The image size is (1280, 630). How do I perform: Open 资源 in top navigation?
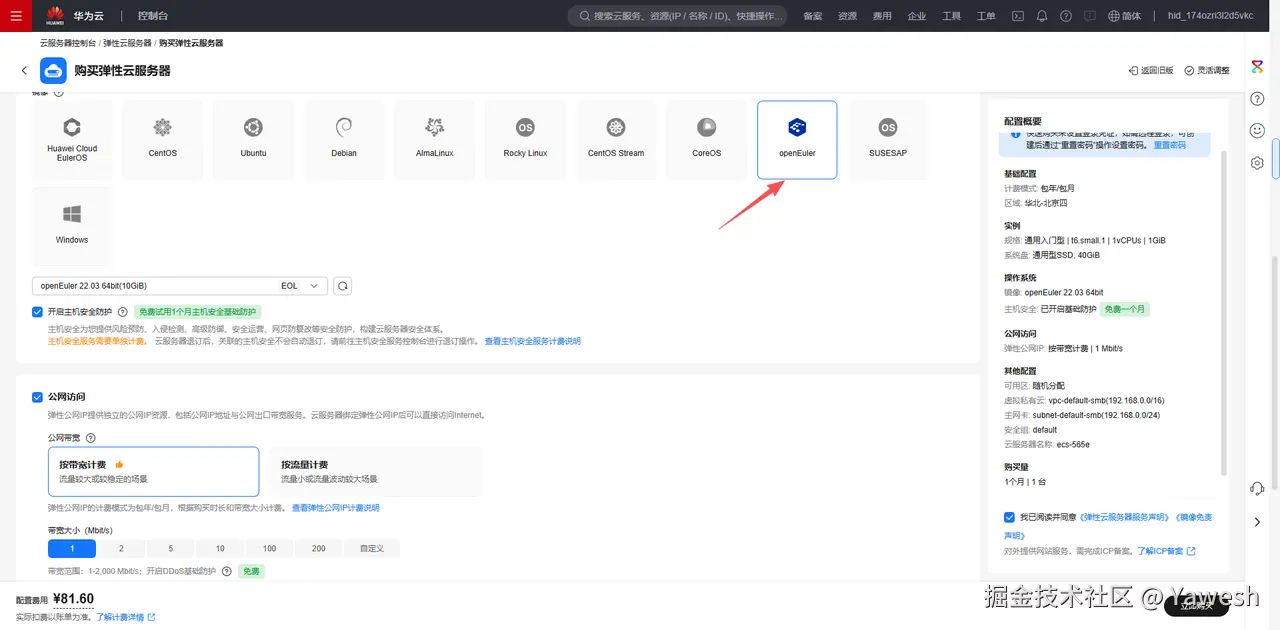tap(848, 16)
